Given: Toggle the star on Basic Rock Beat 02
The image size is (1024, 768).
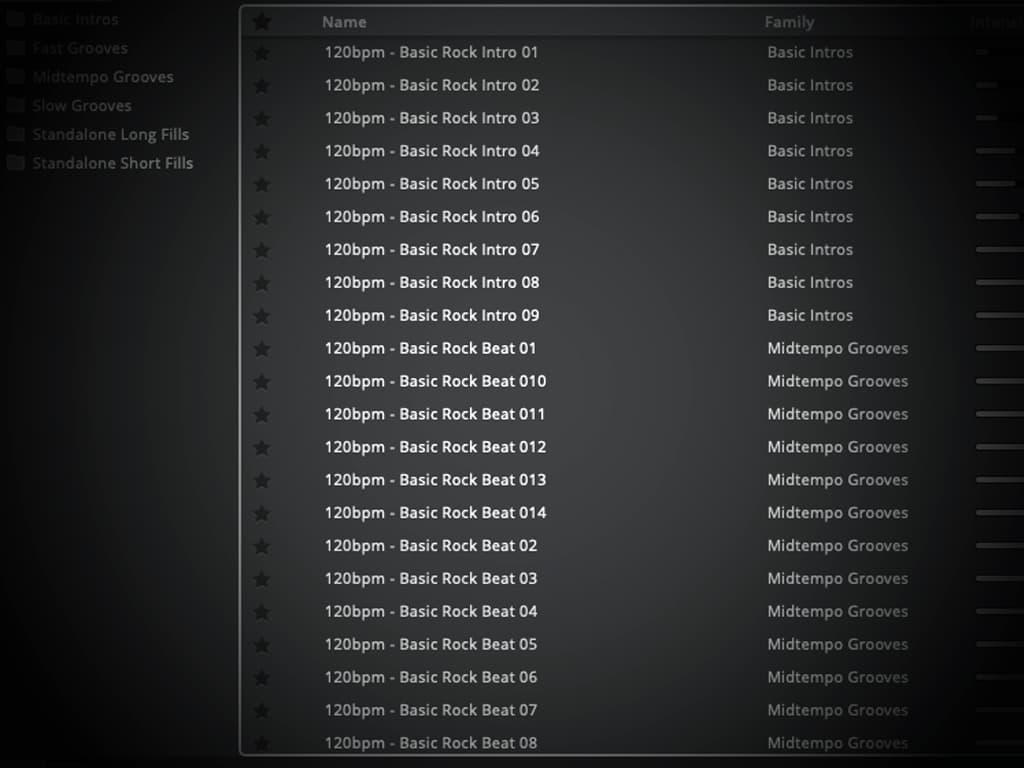Looking at the screenshot, I should click(262, 546).
